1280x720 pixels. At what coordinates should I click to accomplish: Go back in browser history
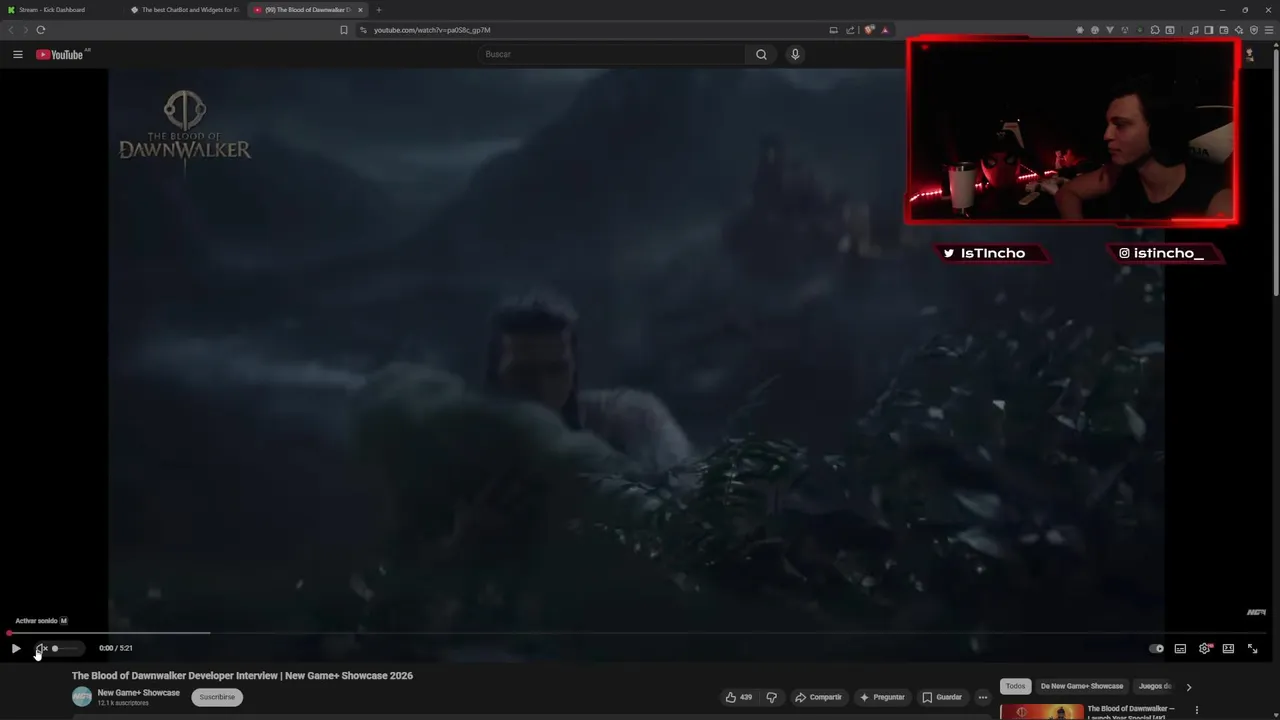[x=11, y=30]
